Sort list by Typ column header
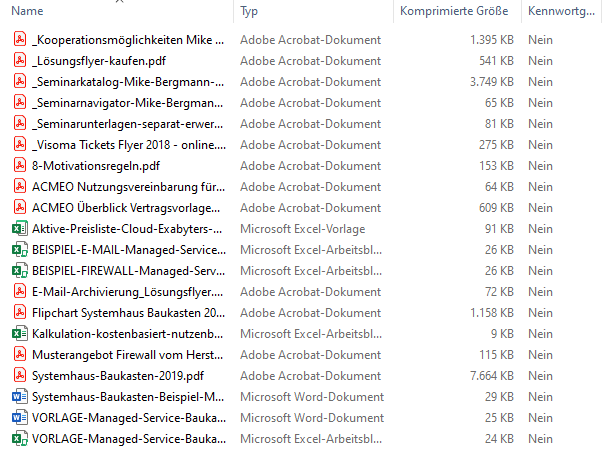The height and width of the screenshot is (455, 606). tap(250, 11)
